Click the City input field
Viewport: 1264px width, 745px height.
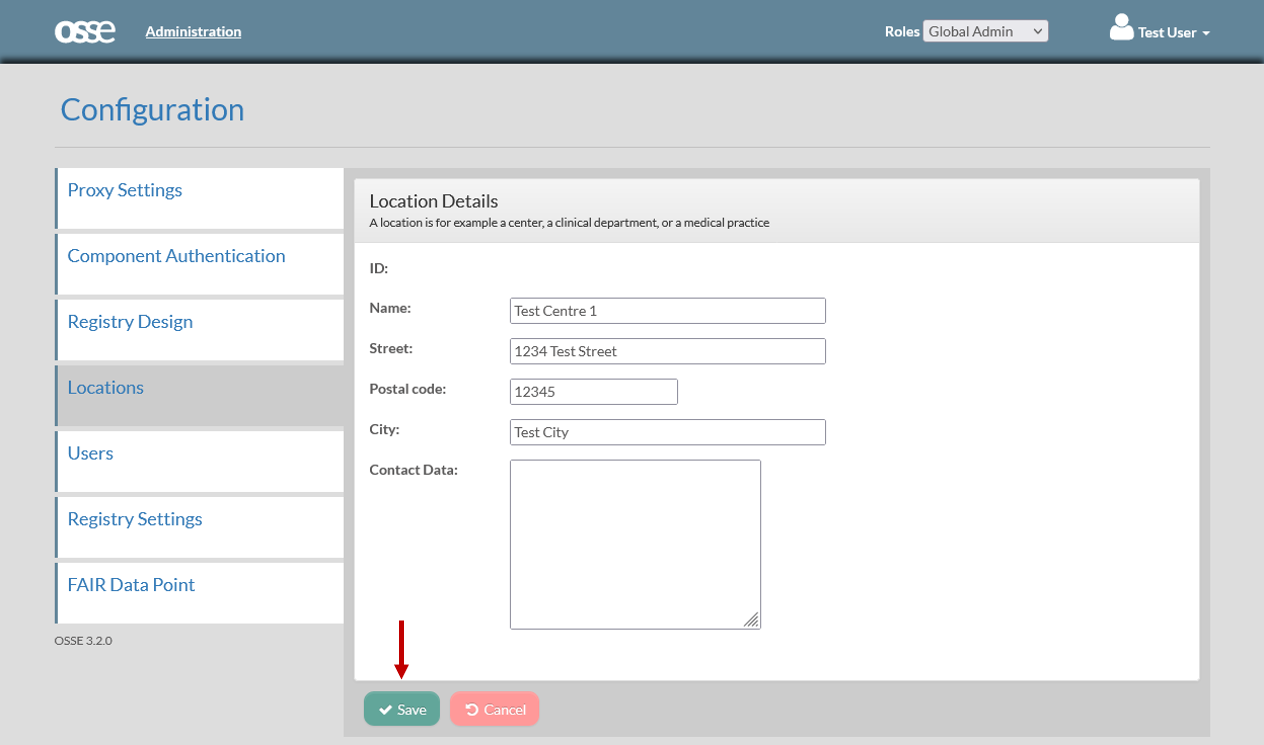pos(668,432)
